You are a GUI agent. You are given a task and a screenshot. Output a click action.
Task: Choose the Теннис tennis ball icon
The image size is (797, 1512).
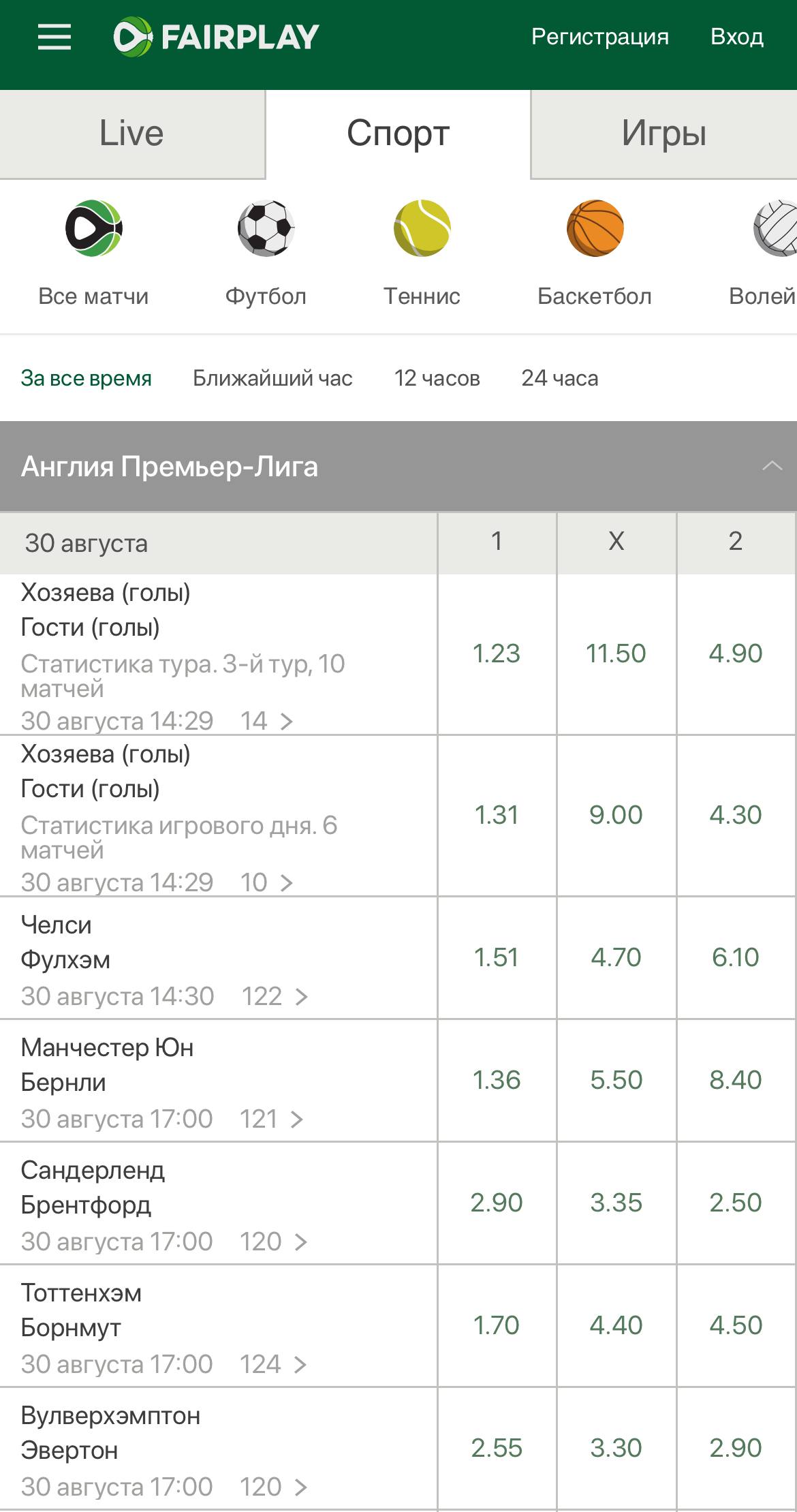[x=422, y=228]
